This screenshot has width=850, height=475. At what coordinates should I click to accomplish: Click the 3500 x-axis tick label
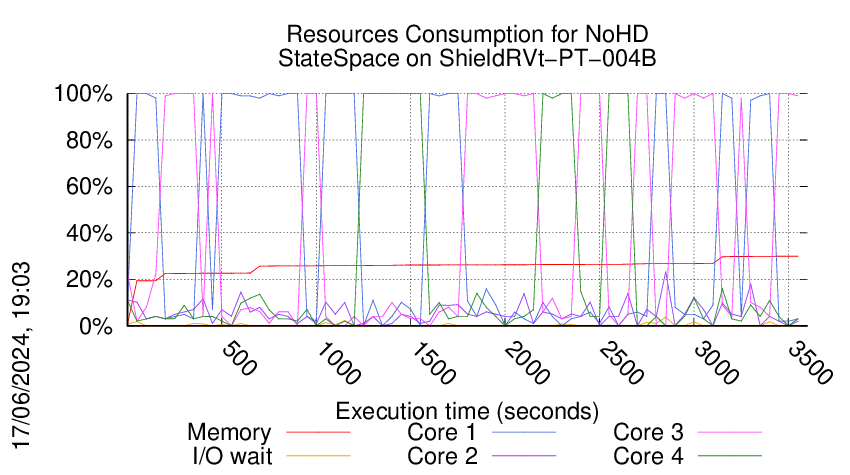(802, 366)
